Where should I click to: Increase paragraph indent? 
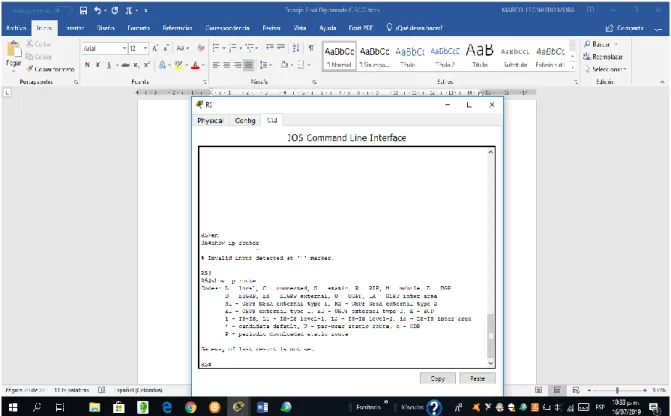click(x=281, y=48)
